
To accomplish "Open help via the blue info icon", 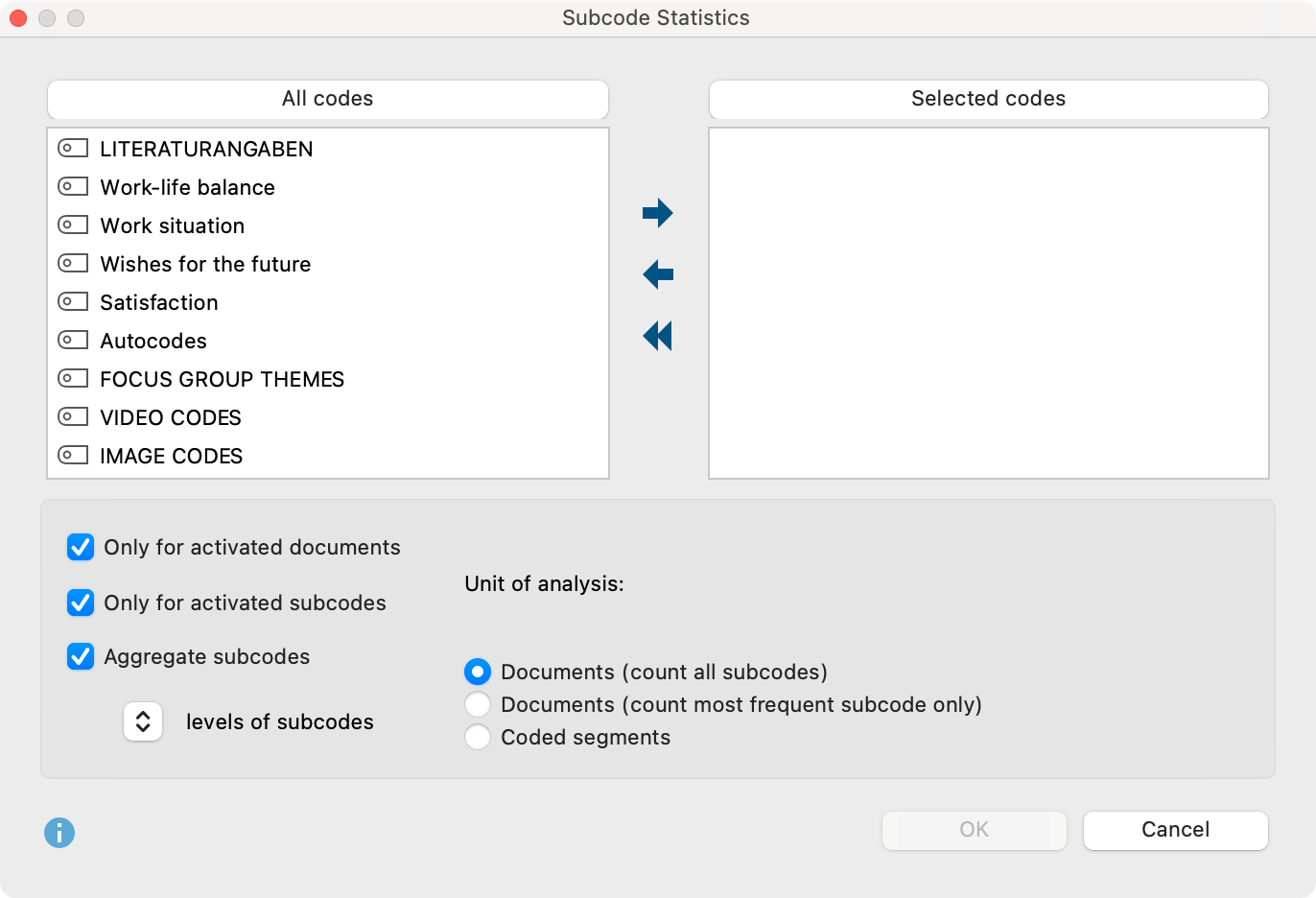I will click(59, 832).
